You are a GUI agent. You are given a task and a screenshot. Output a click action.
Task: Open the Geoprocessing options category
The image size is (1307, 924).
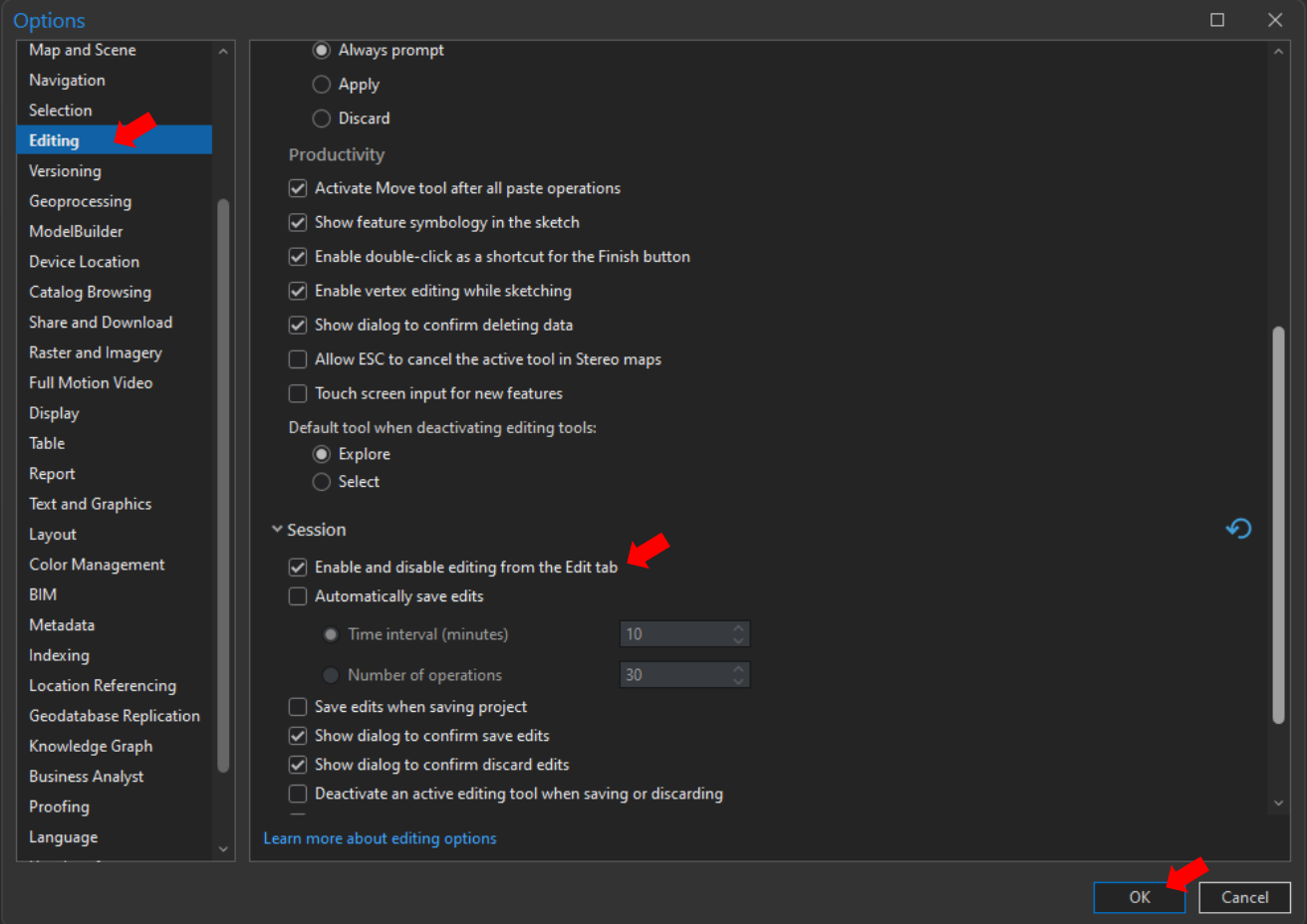click(80, 201)
